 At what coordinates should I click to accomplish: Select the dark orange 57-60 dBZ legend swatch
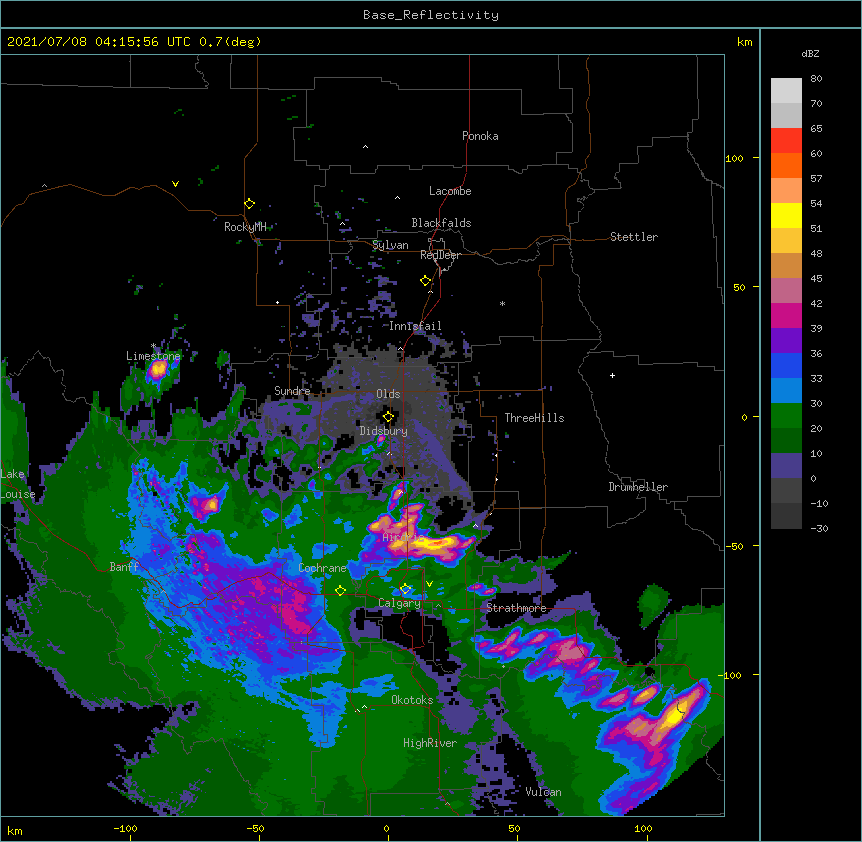(x=786, y=165)
